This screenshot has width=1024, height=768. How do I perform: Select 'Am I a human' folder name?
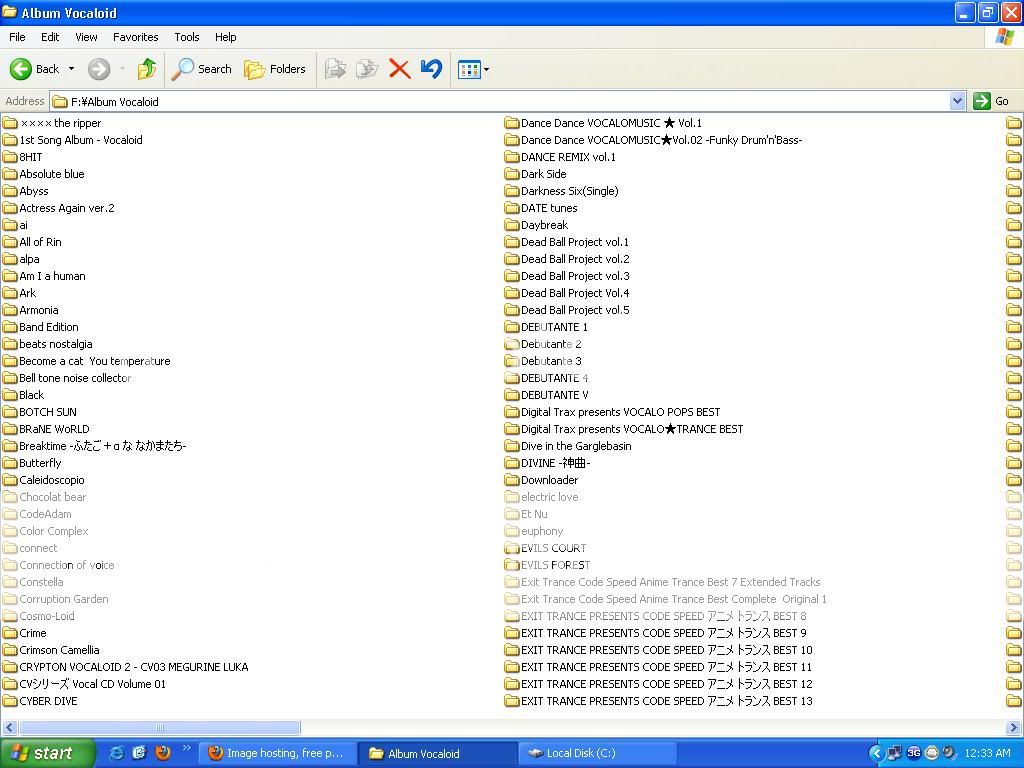pos(52,276)
